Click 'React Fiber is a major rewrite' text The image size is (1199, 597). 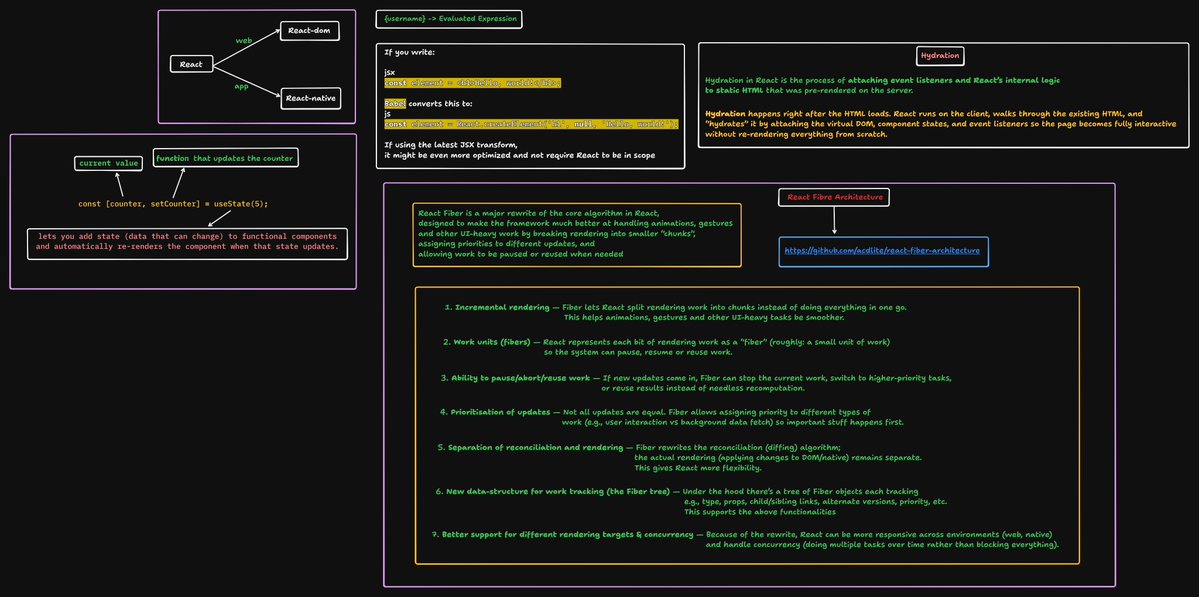tap(575, 233)
